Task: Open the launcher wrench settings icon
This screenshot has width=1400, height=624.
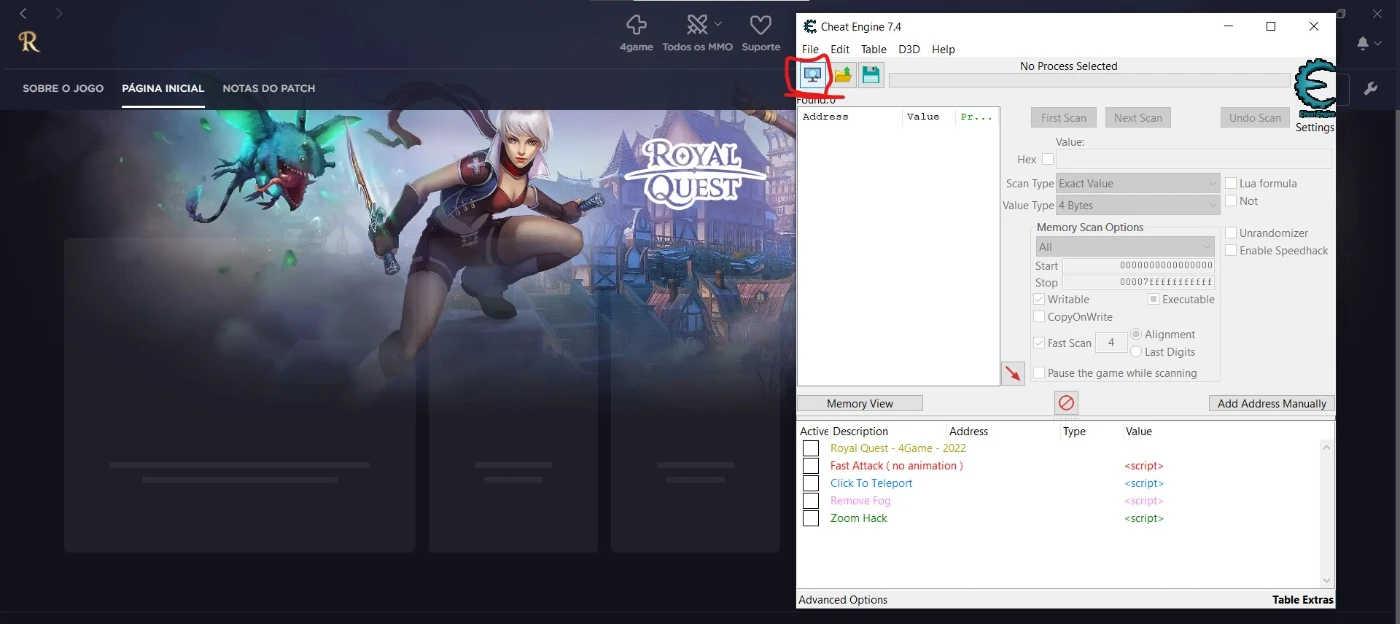Action: coord(1371,89)
